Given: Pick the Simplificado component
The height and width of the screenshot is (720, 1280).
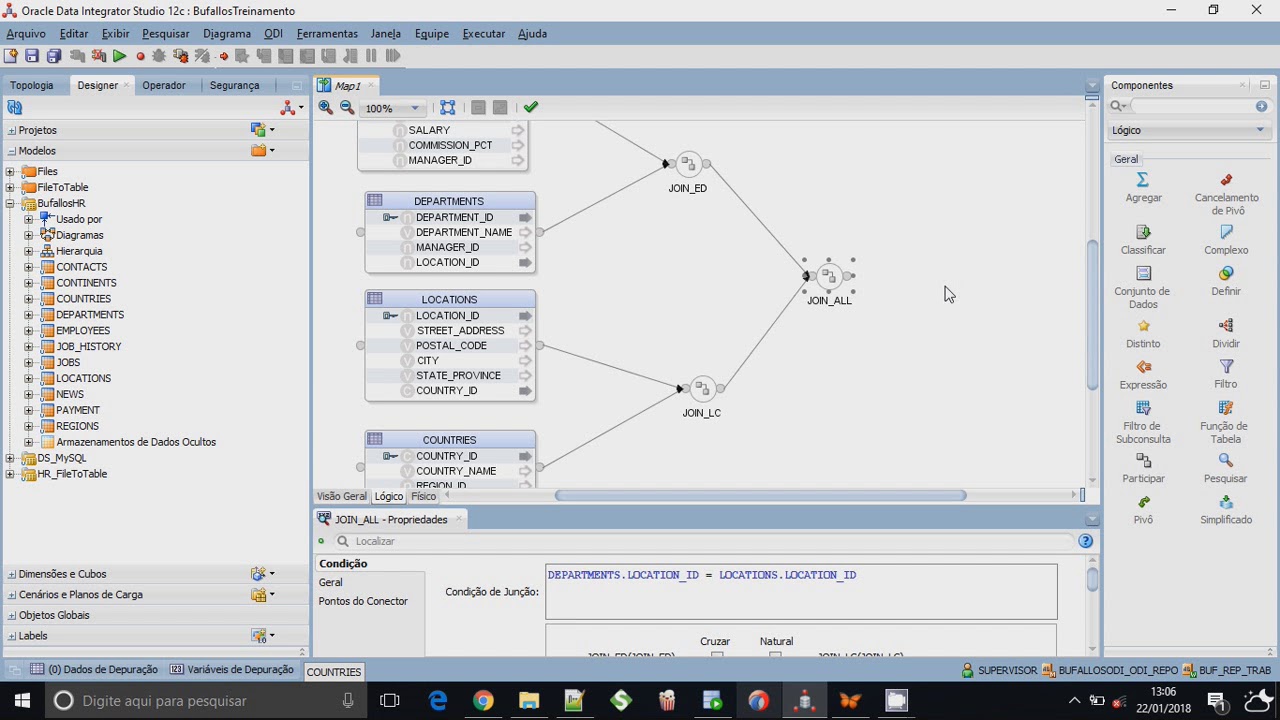Looking at the screenshot, I should tap(1226, 510).
